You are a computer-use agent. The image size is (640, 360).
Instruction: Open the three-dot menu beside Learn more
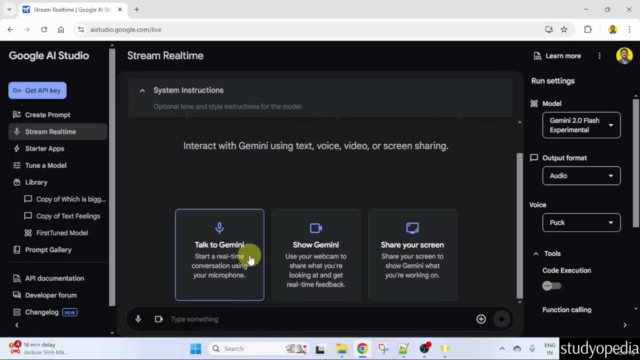[x=600, y=56]
